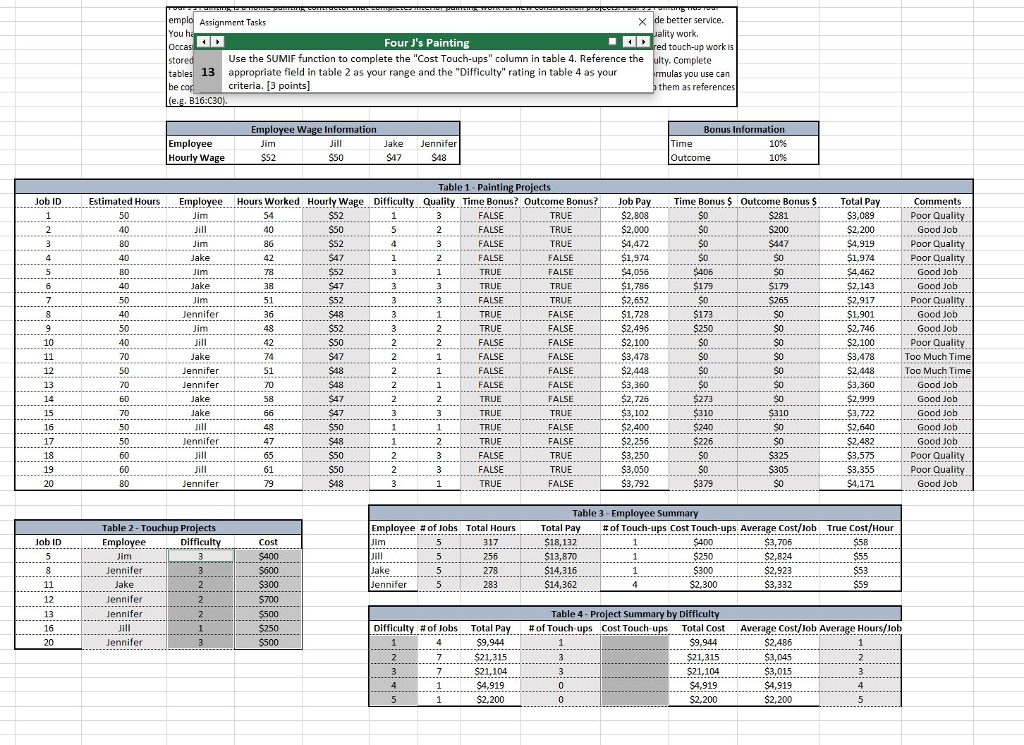Select the Time 10% bonus cell
The image size is (1024, 745).
(778, 144)
